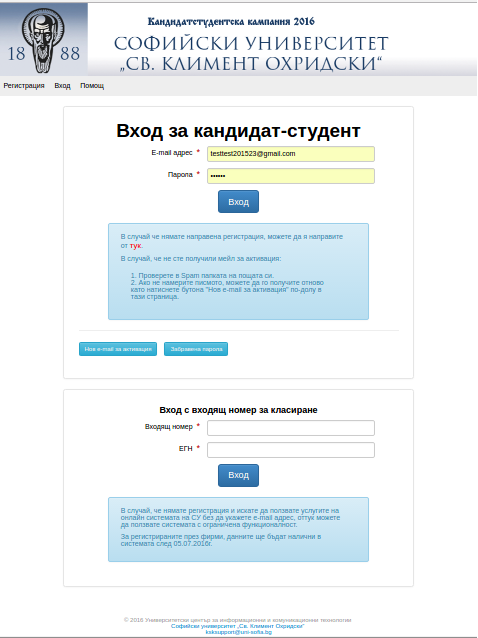Follow the red тук registration link
The image size is (478, 638).
coord(135,246)
